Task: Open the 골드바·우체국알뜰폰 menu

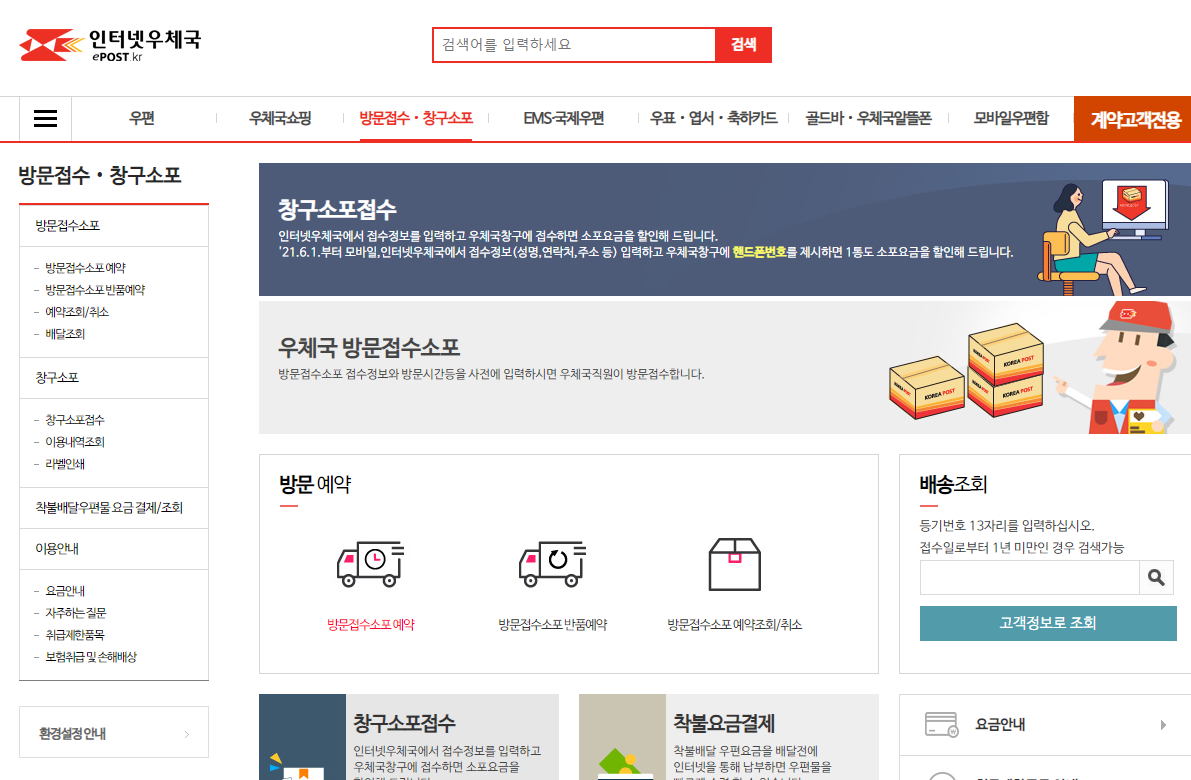Action: click(x=868, y=118)
